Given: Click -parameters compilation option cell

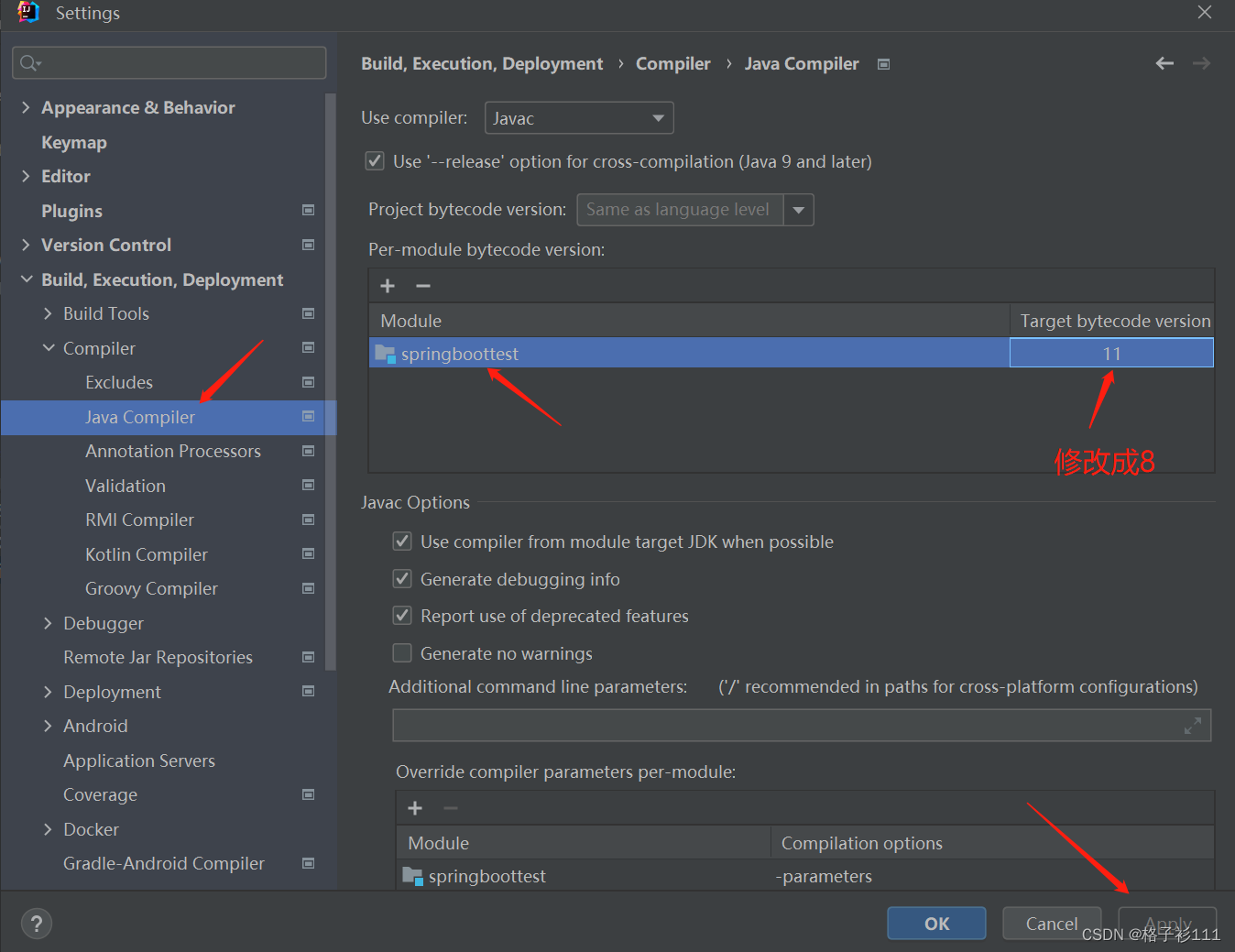Looking at the screenshot, I should pyautogui.click(x=824, y=876).
